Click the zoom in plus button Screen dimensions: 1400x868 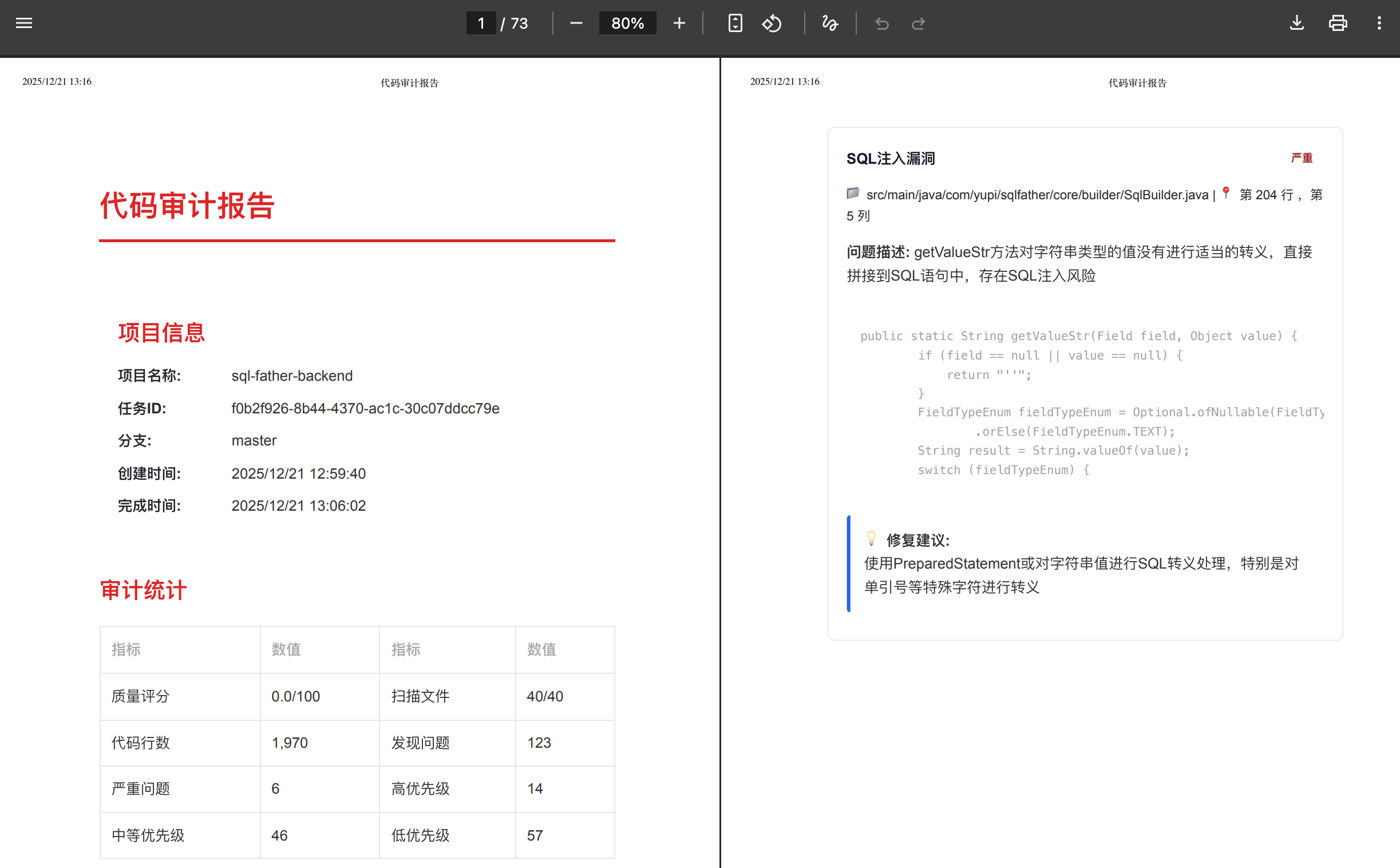tap(679, 23)
